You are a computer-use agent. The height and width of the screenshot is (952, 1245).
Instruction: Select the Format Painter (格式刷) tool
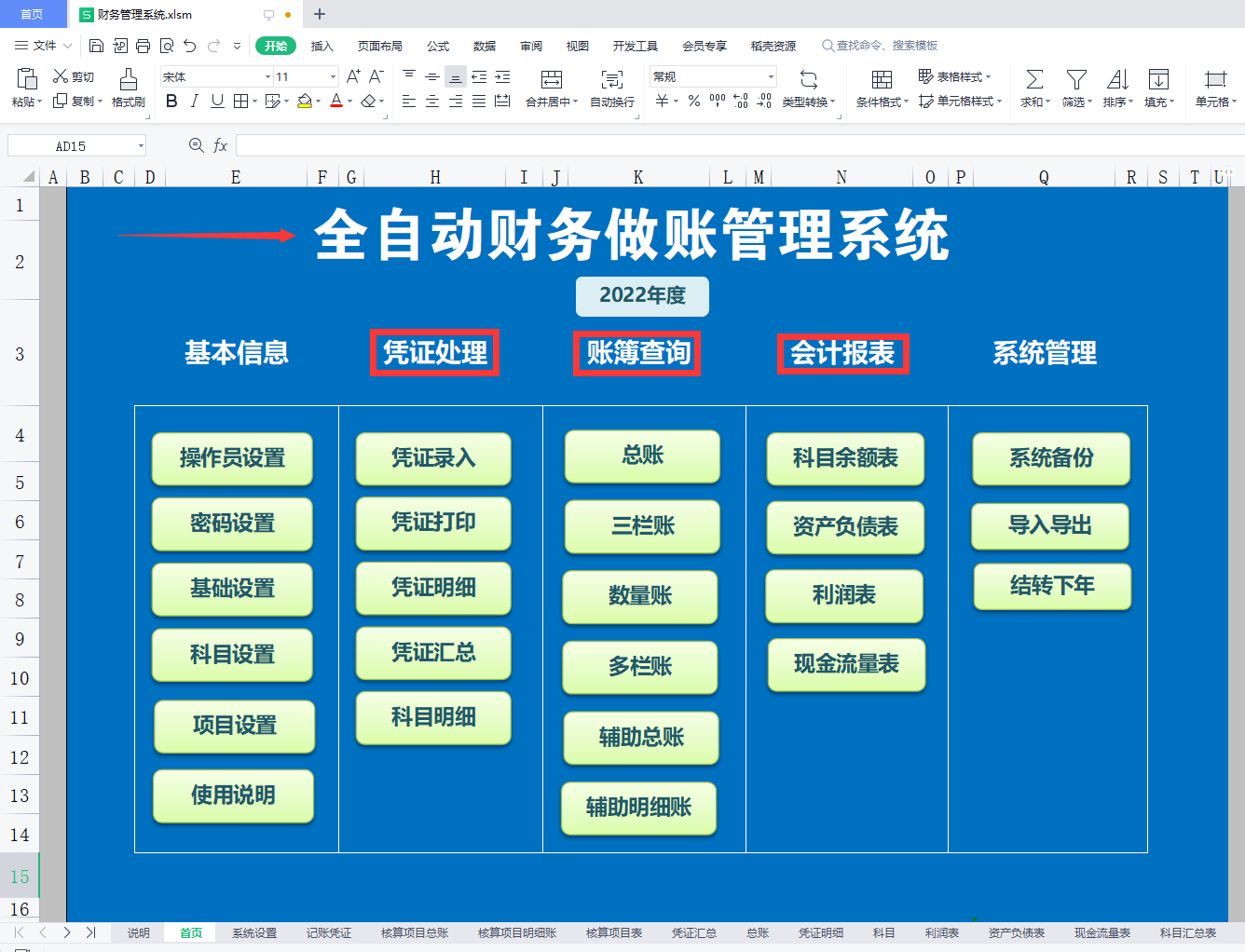coord(128,88)
